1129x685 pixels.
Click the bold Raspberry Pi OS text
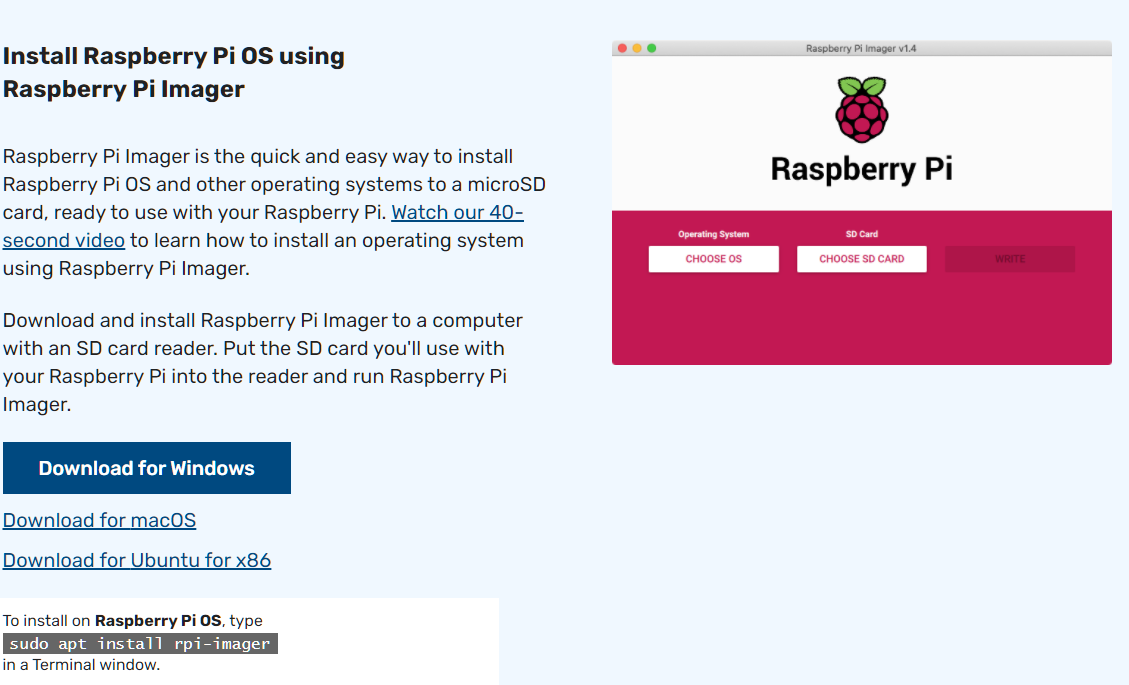coord(158,621)
